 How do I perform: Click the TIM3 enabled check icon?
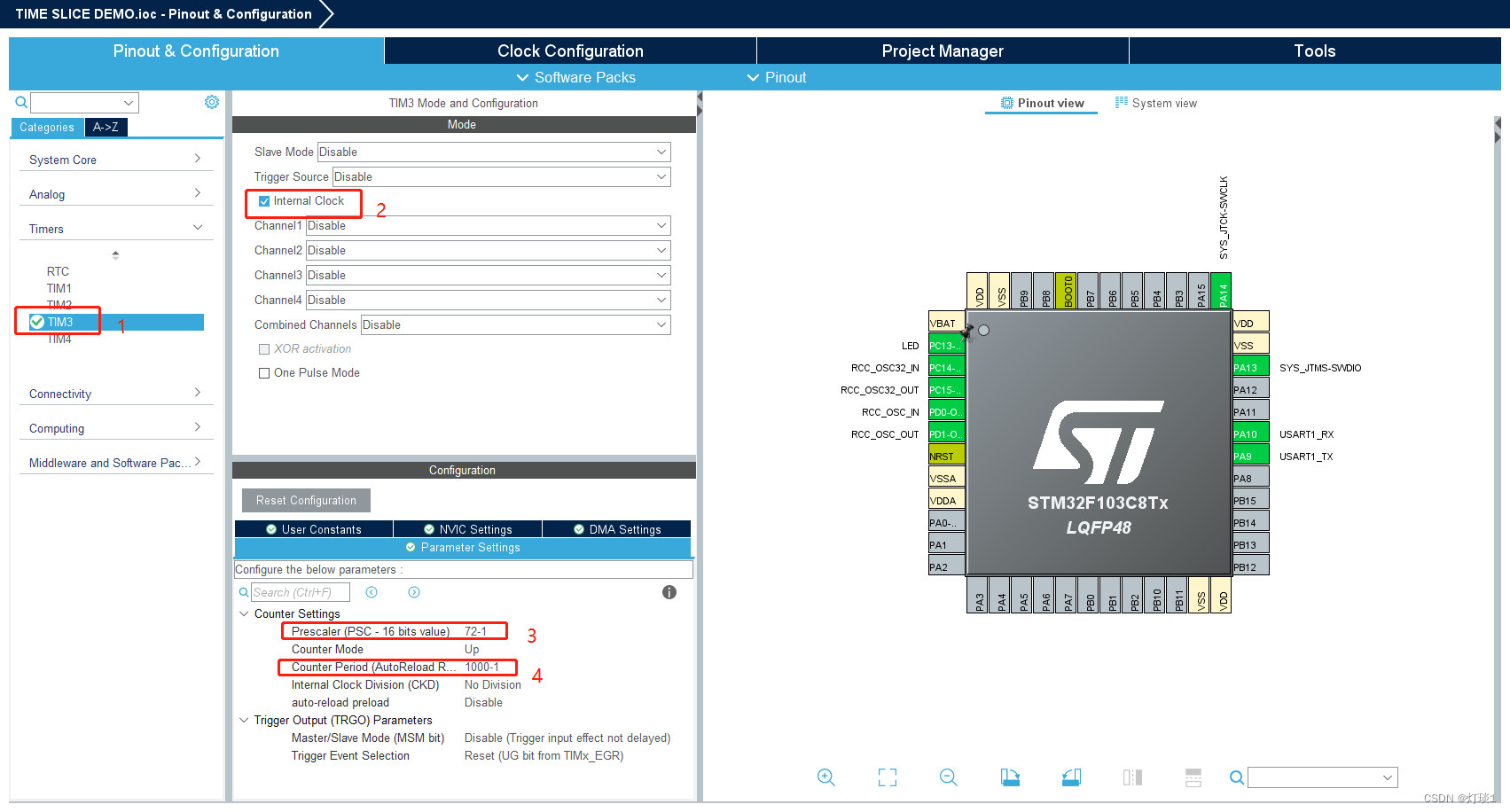(x=37, y=322)
